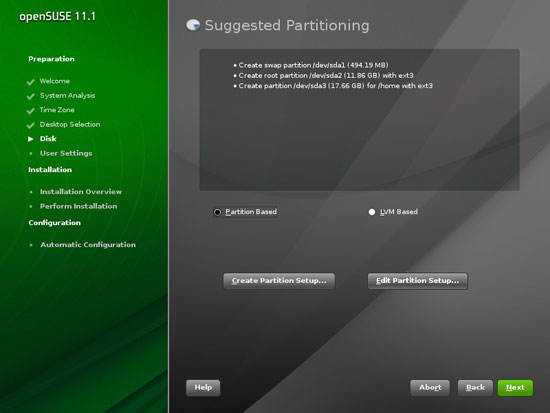The image size is (550, 413).
Task: Select the Partition Based radio button
Action: tap(217, 212)
